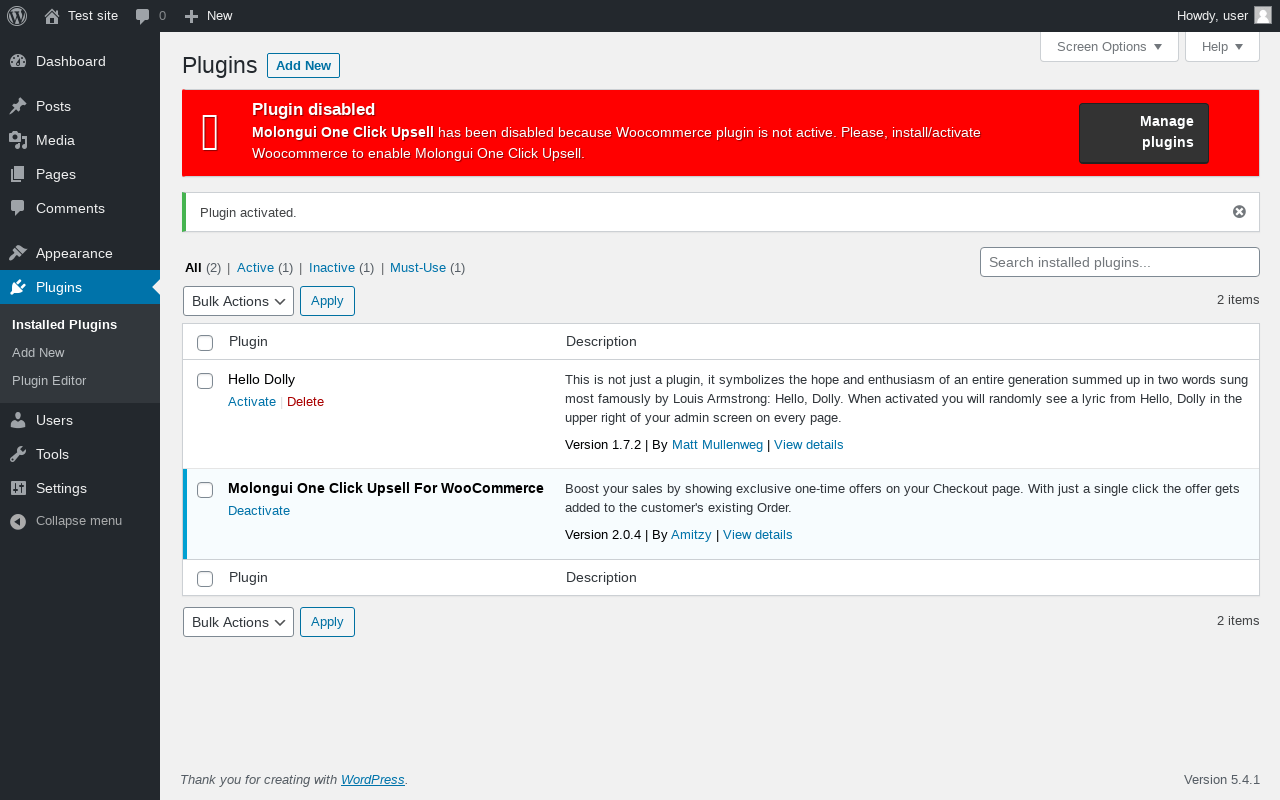Open the Tools menu label
This screenshot has height=800, width=1280.
(52, 454)
